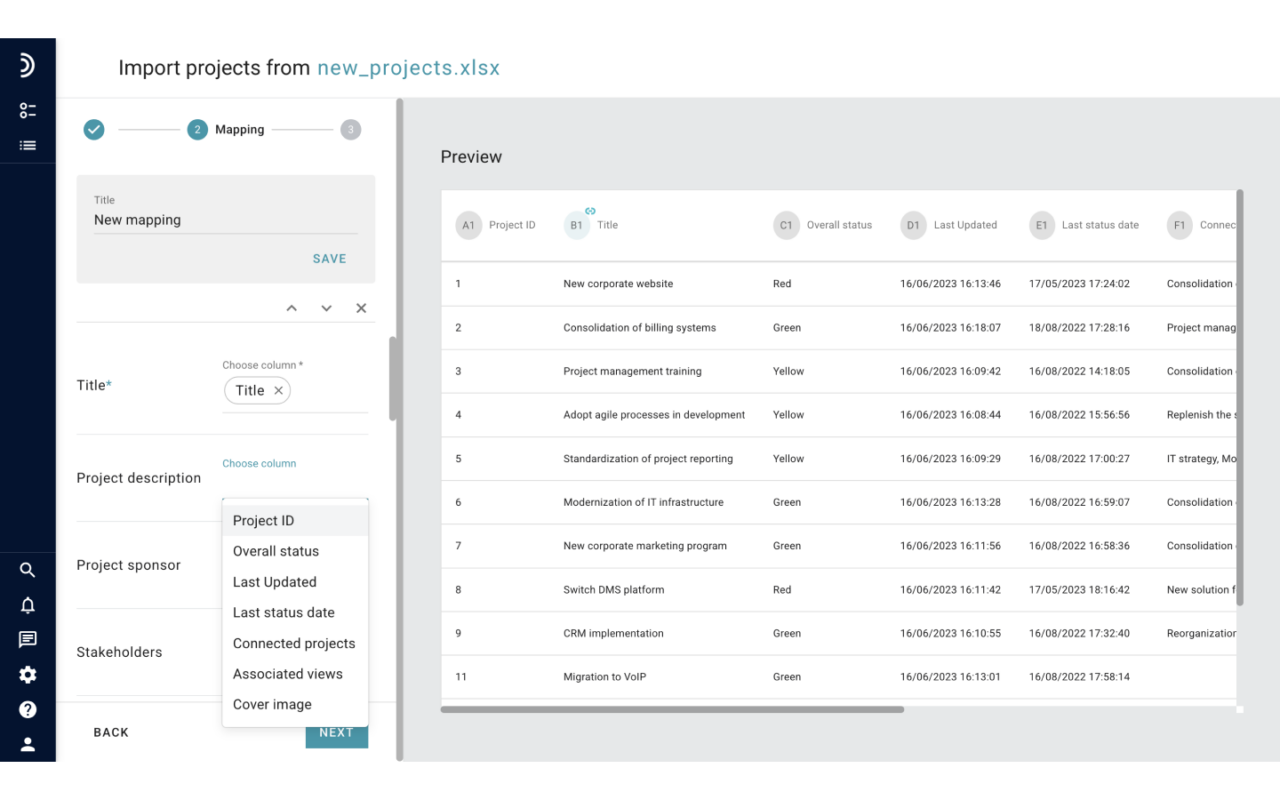Remove the Title column mapping chip
Screen dimensions: 1280x800
point(277,390)
